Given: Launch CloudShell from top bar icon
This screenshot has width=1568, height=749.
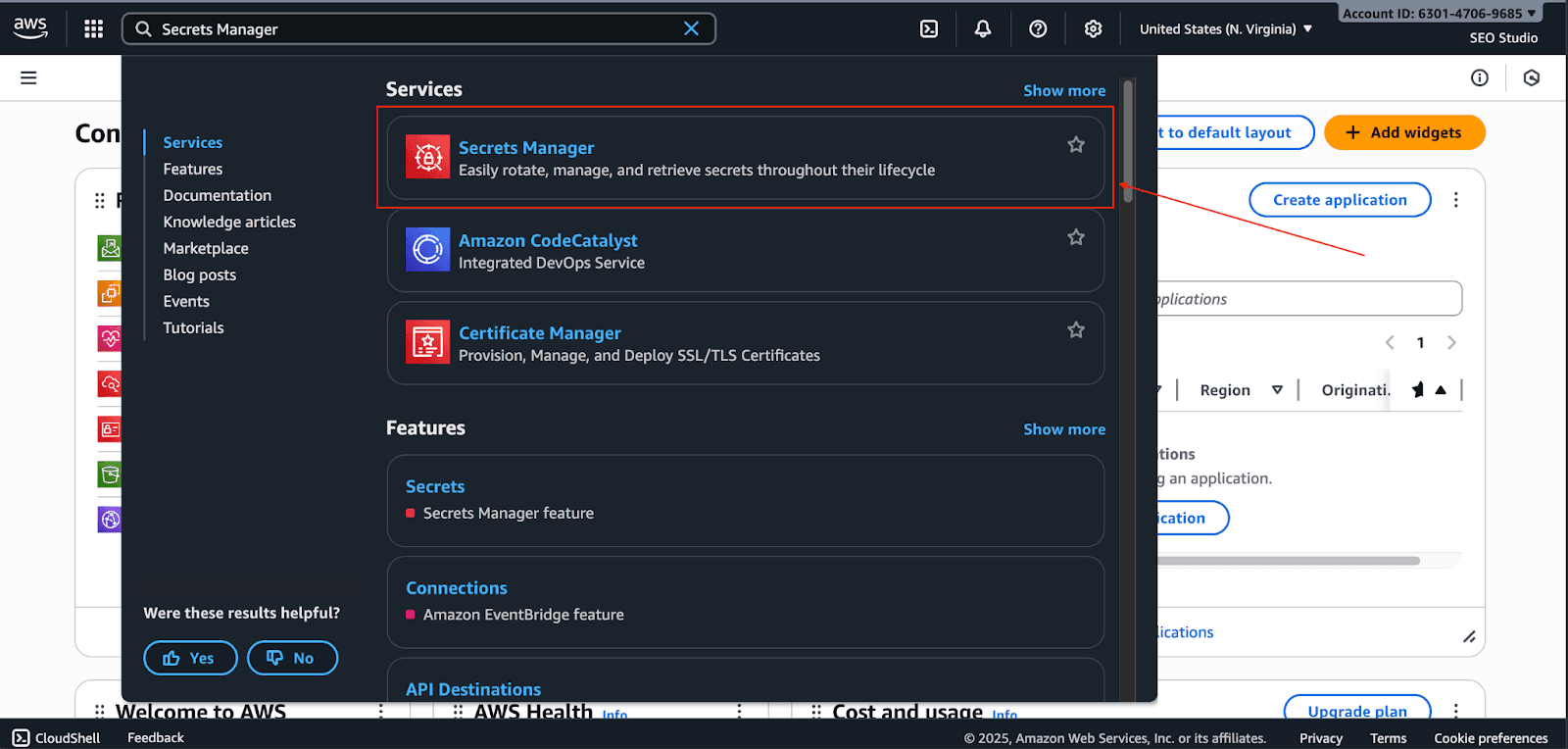Looking at the screenshot, I should pyautogui.click(x=929, y=28).
